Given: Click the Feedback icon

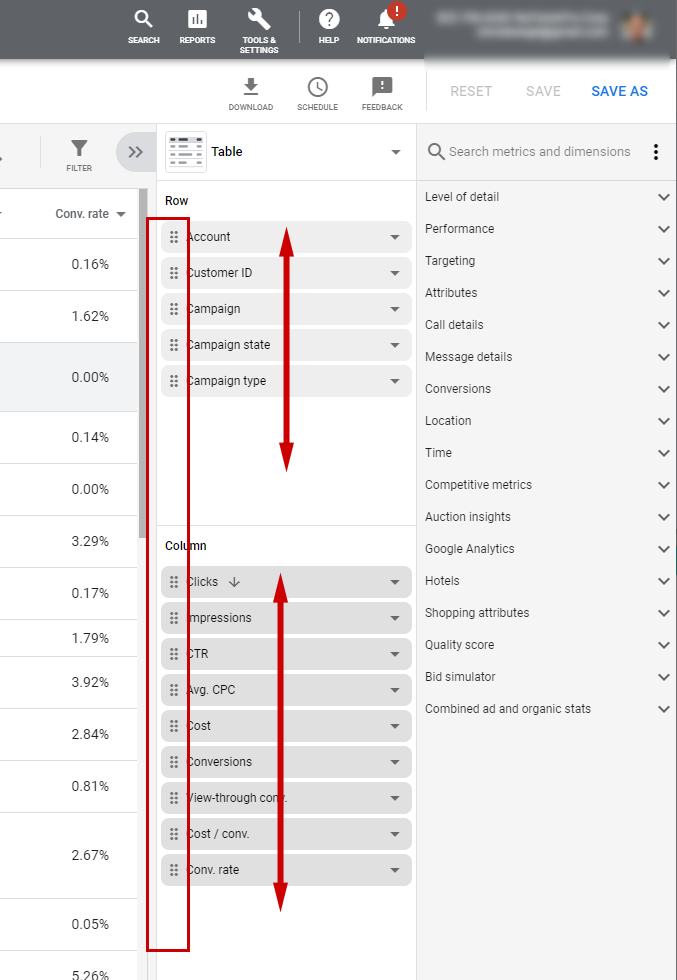Looking at the screenshot, I should pos(382,87).
